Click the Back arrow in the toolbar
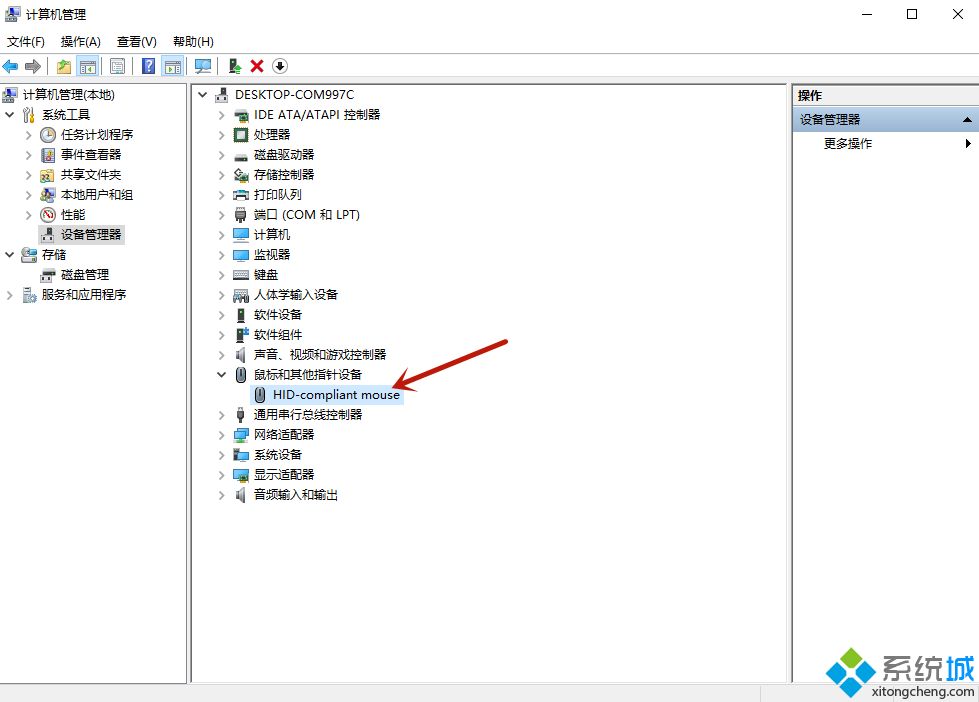 pos(10,66)
